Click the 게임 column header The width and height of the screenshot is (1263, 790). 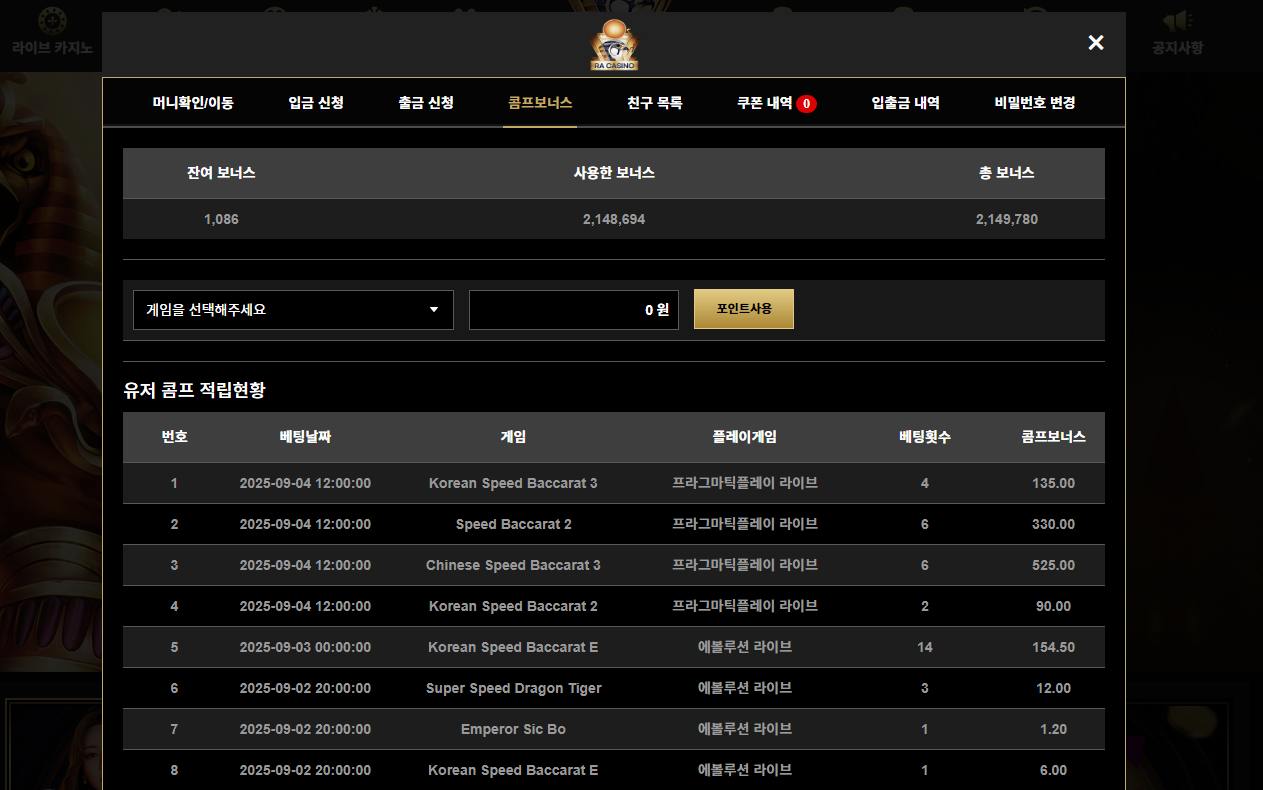[x=513, y=437]
